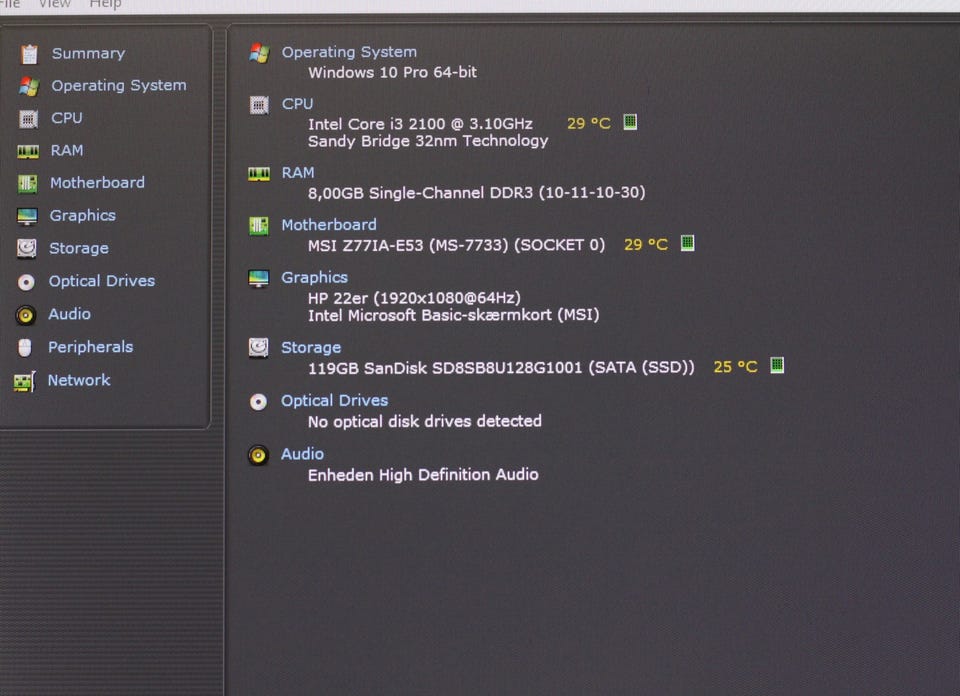
Task: Select CPU in the sidebar
Action: (x=67, y=118)
